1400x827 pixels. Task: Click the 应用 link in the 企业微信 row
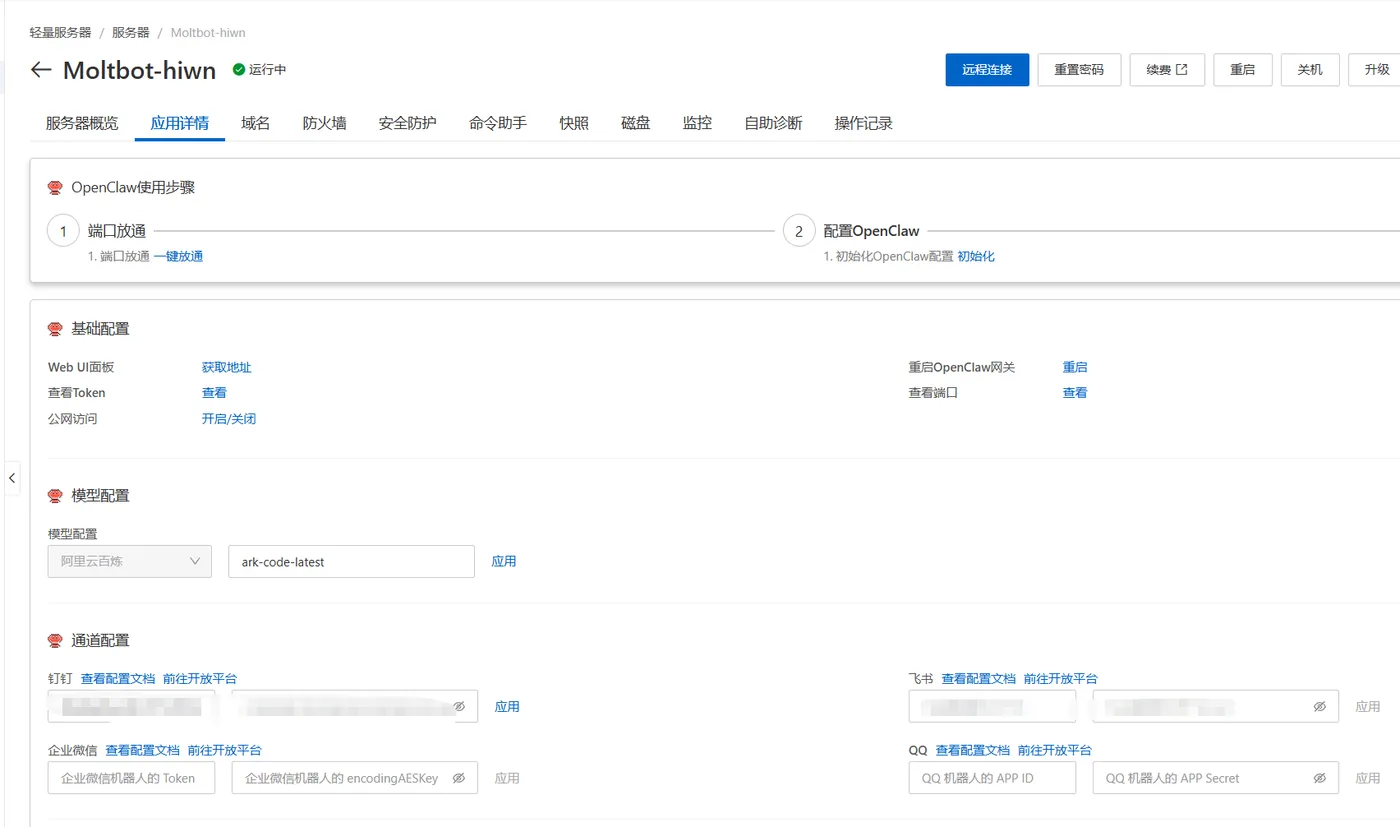(507, 778)
